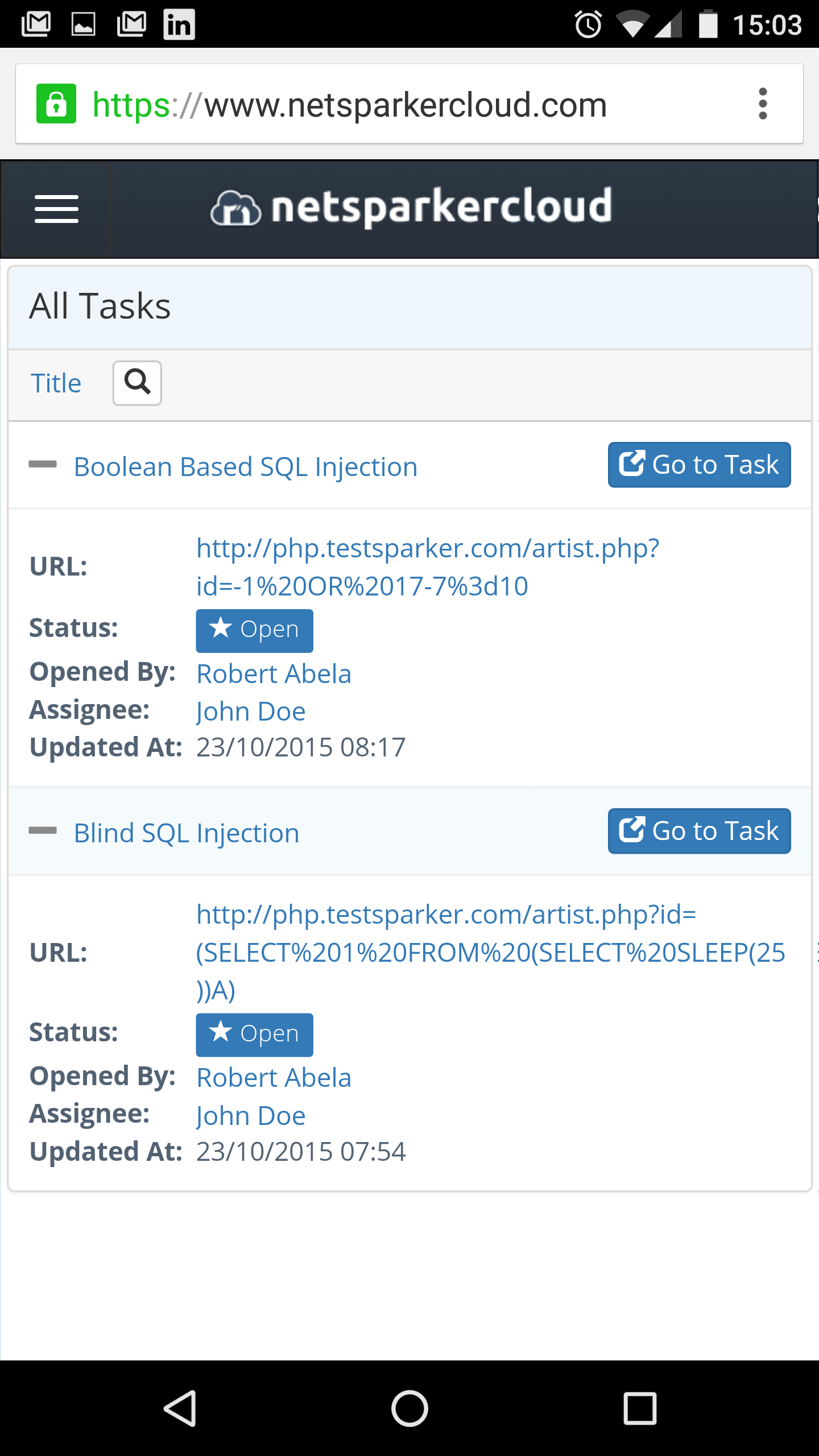The height and width of the screenshot is (1456, 819).
Task: Click Go to Task for Boolean Based SQL Injection
Action: (x=699, y=465)
